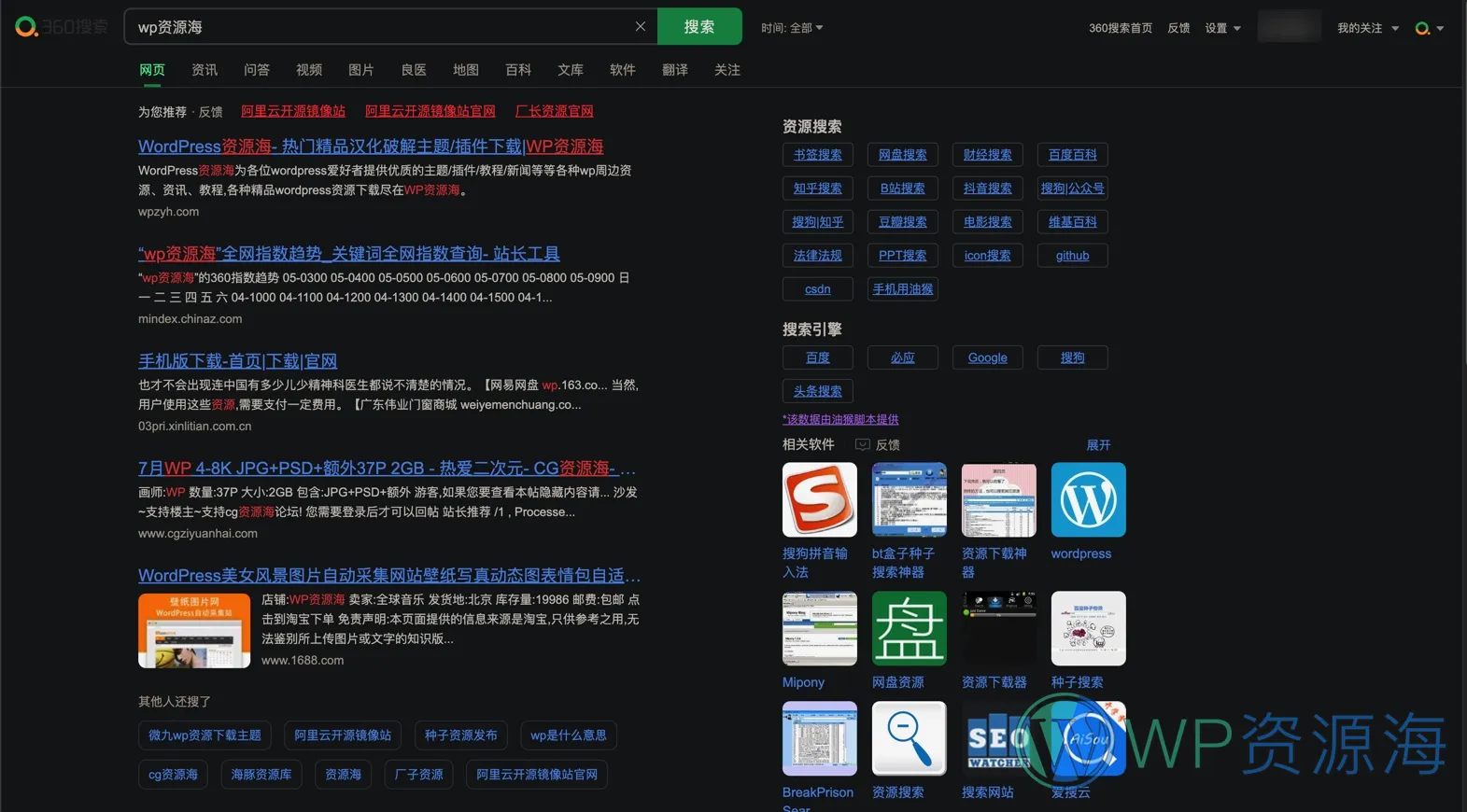Open the 种子搜索 software icon
The height and width of the screenshot is (812, 1467).
[1088, 628]
